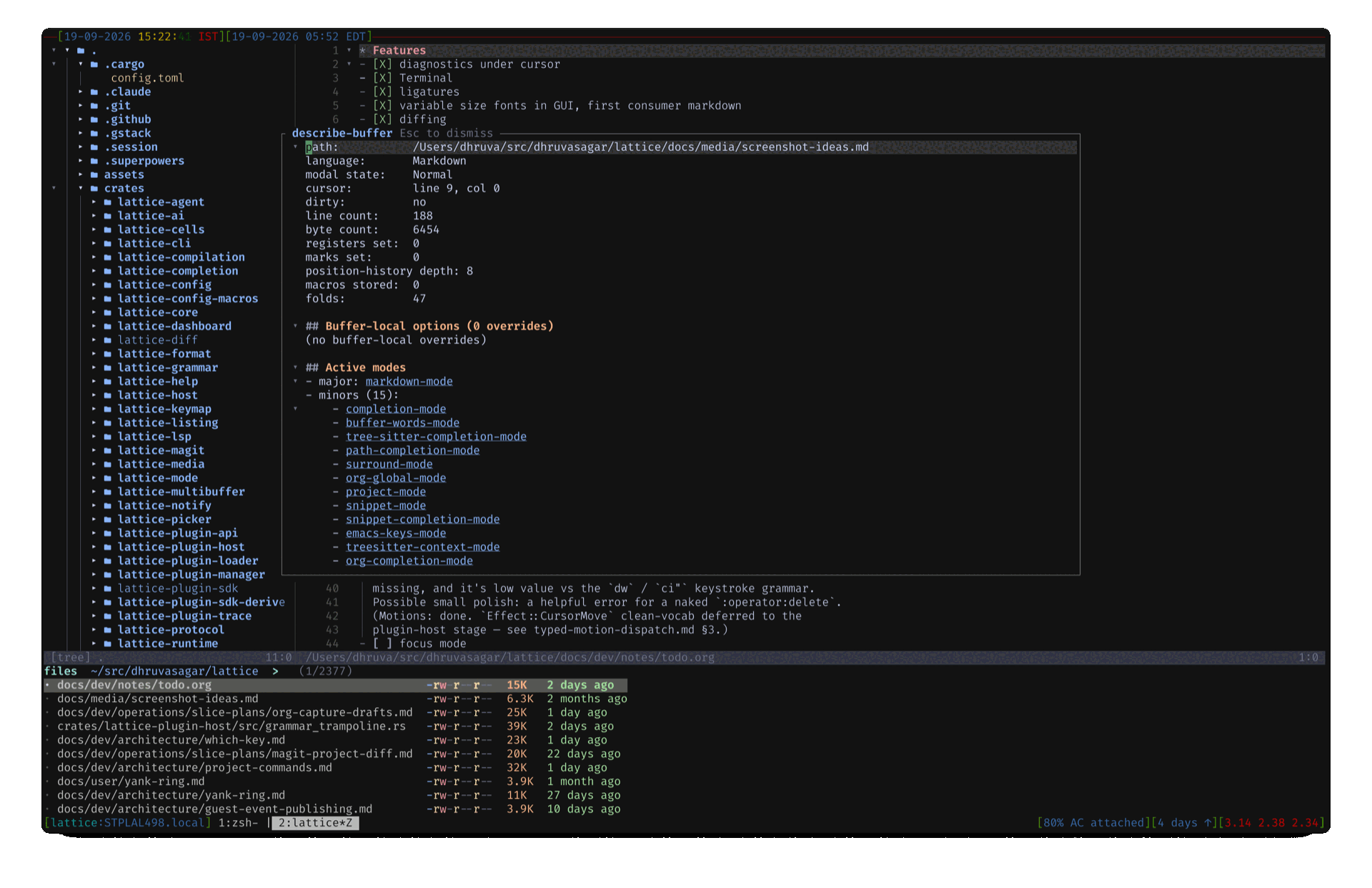This screenshot has width=1372, height=888.
Task: Click the lattice-cells folder icon
Action: point(108,230)
